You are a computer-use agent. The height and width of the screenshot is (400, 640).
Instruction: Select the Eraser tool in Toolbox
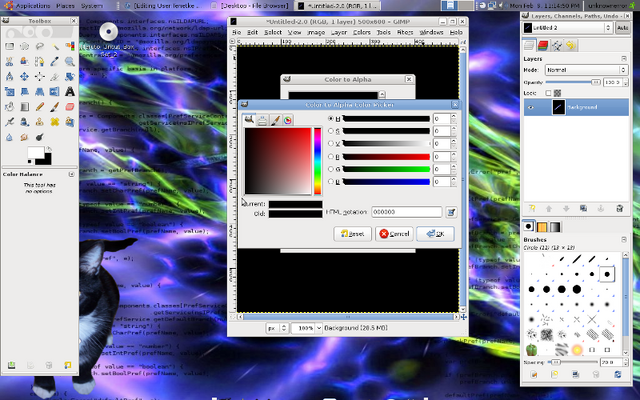(x=70, y=107)
